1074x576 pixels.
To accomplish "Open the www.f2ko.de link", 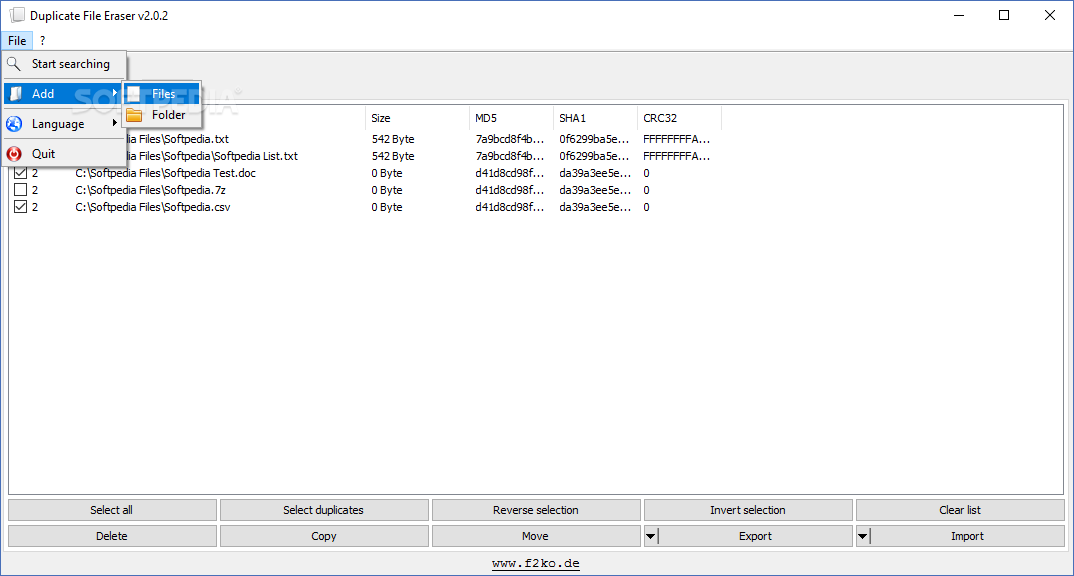I will point(536,564).
